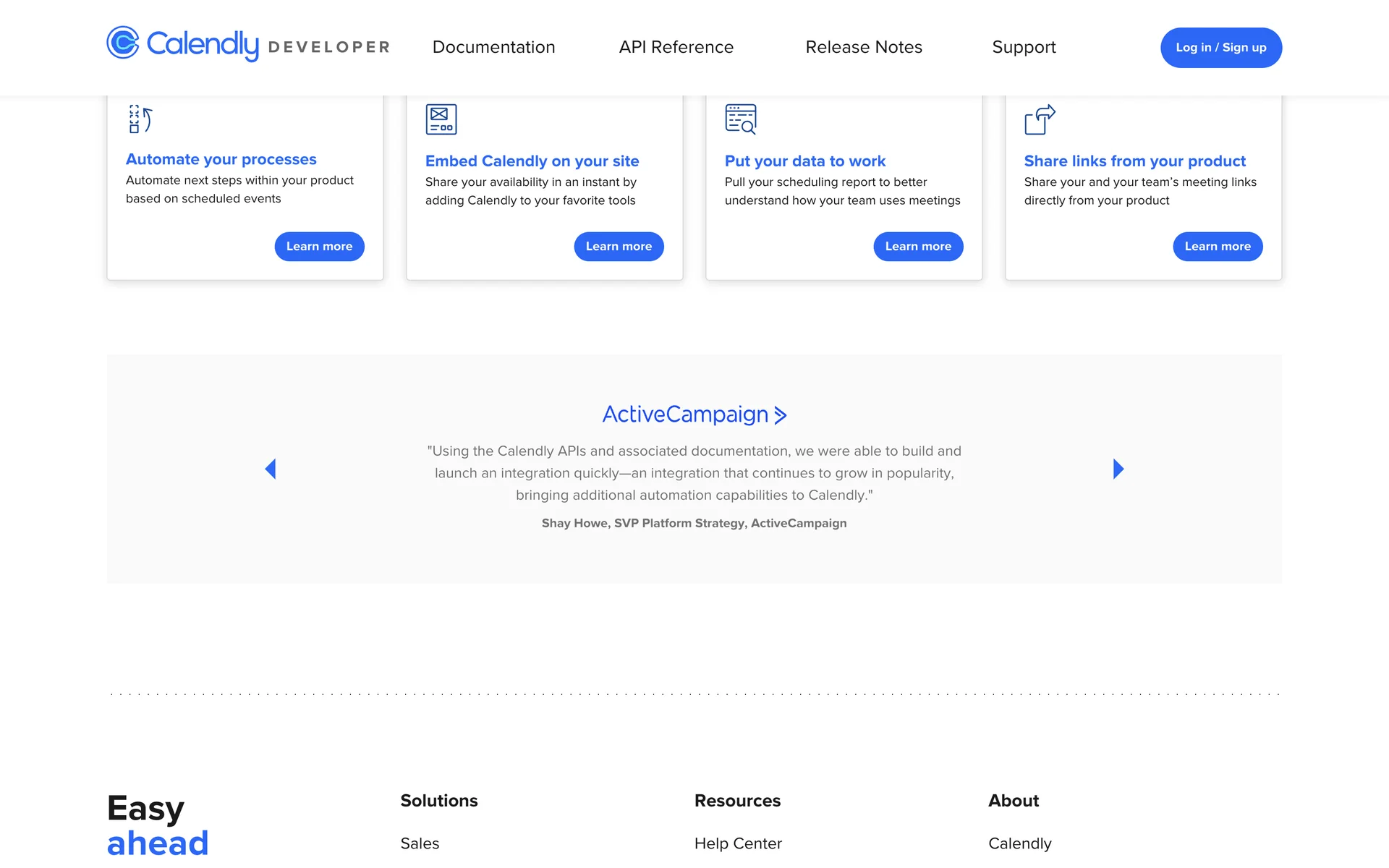Click the ActiveCampaign logo

(694, 414)
